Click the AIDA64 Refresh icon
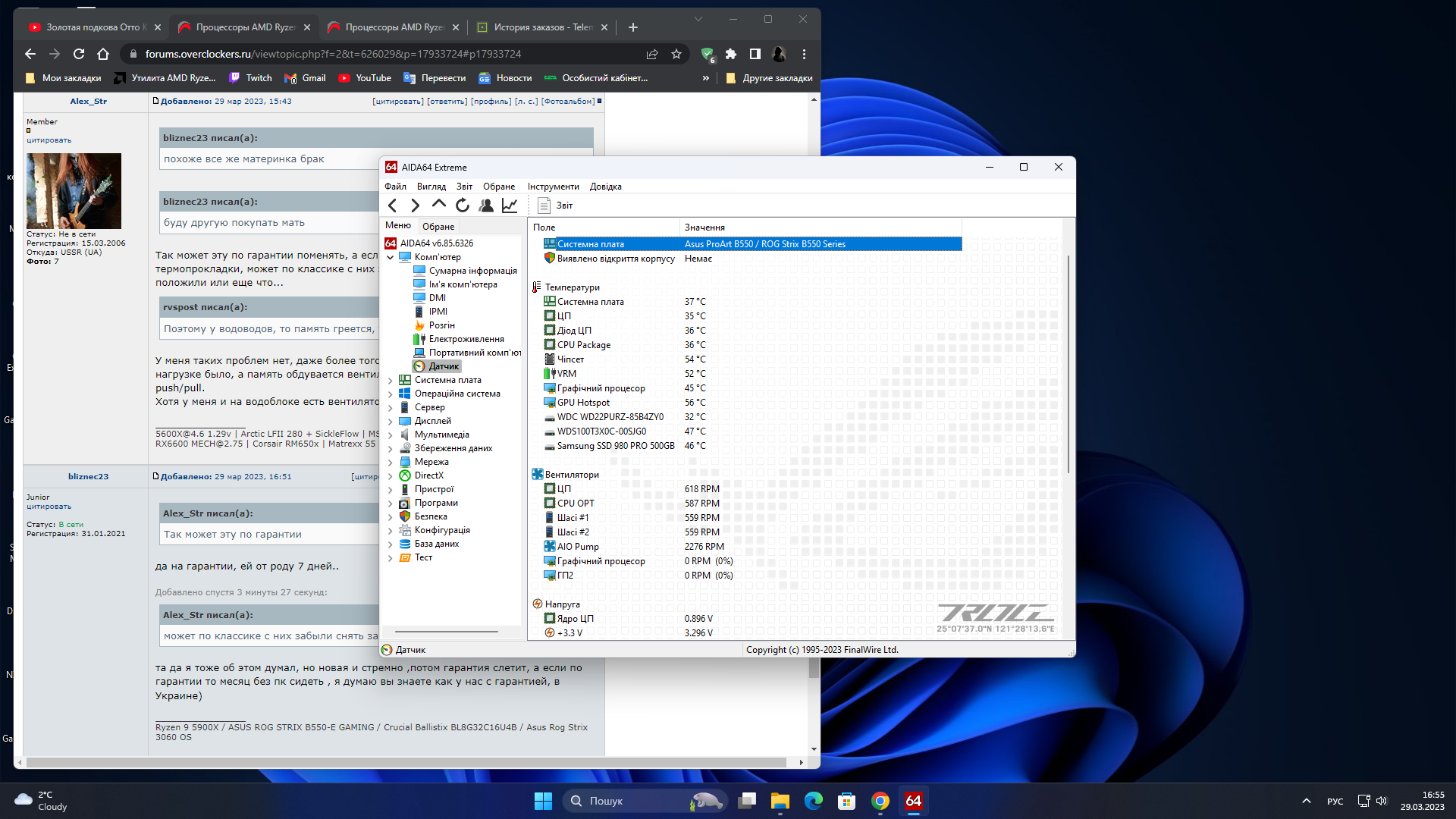This screenshot has width=1456, height=819. pos(463,206)
